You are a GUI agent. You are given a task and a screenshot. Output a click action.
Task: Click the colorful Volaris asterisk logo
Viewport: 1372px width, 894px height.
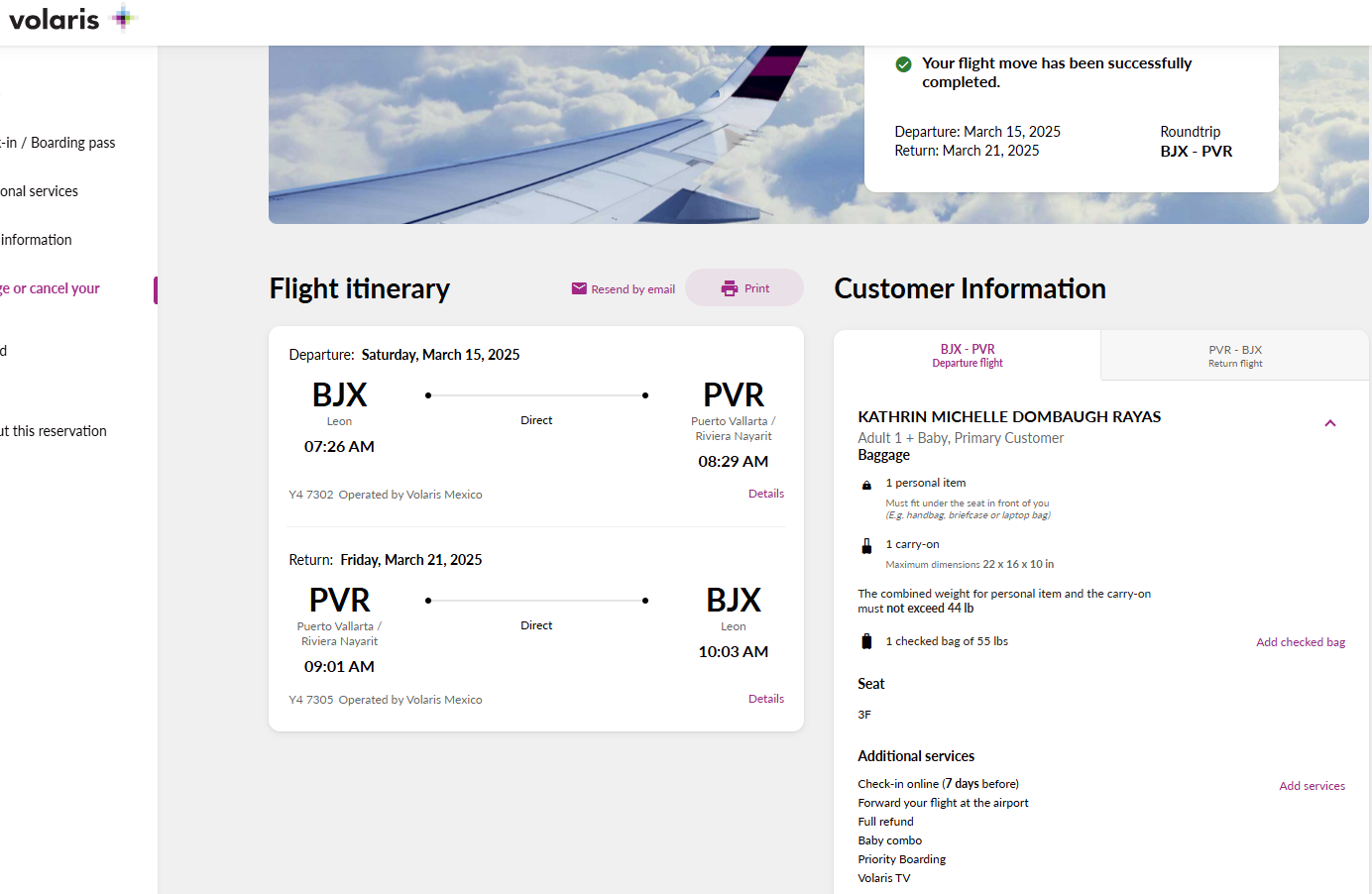pyautogui.click(x=123, y=17)
